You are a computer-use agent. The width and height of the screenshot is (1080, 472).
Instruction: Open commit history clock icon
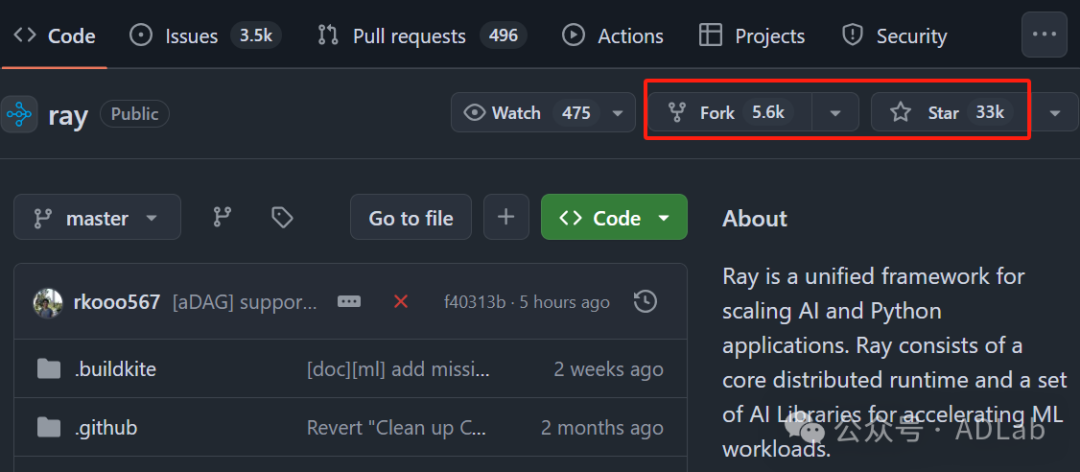645,301
